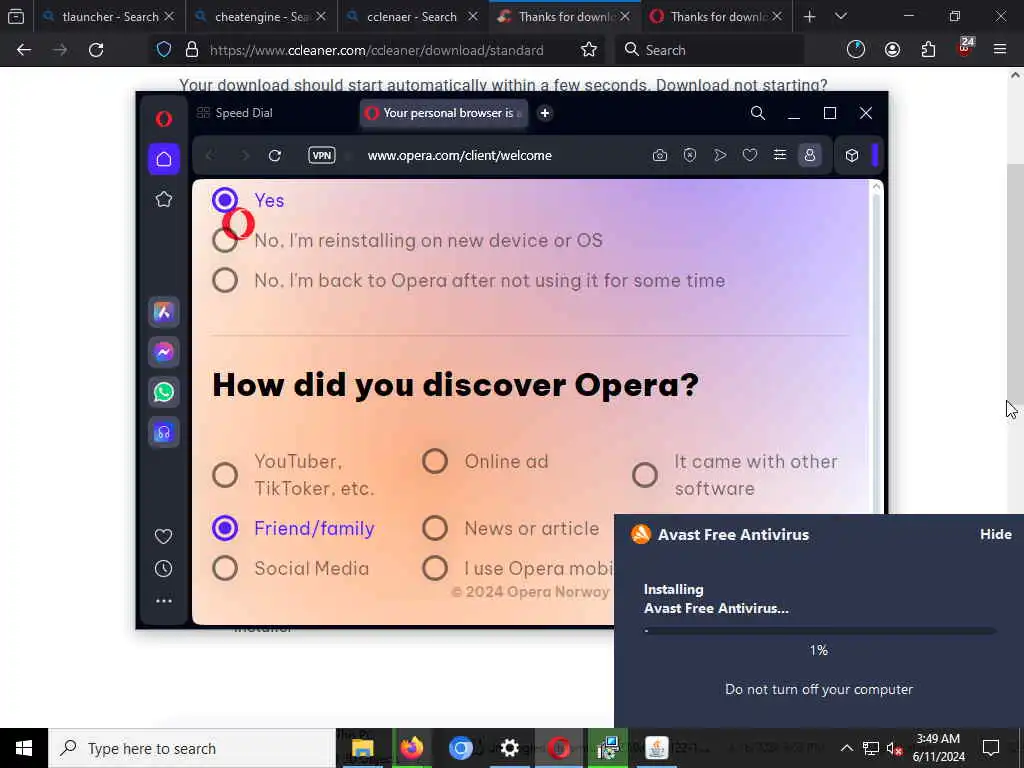Select 'Your personal browser is' Opera tab
This screenshot has width=1024, height=768.
[x=444, y=113]
